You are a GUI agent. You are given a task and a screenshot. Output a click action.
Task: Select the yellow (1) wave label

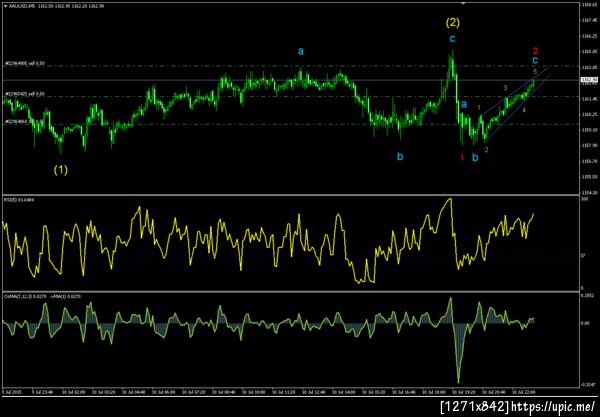(x=60, y=170)
